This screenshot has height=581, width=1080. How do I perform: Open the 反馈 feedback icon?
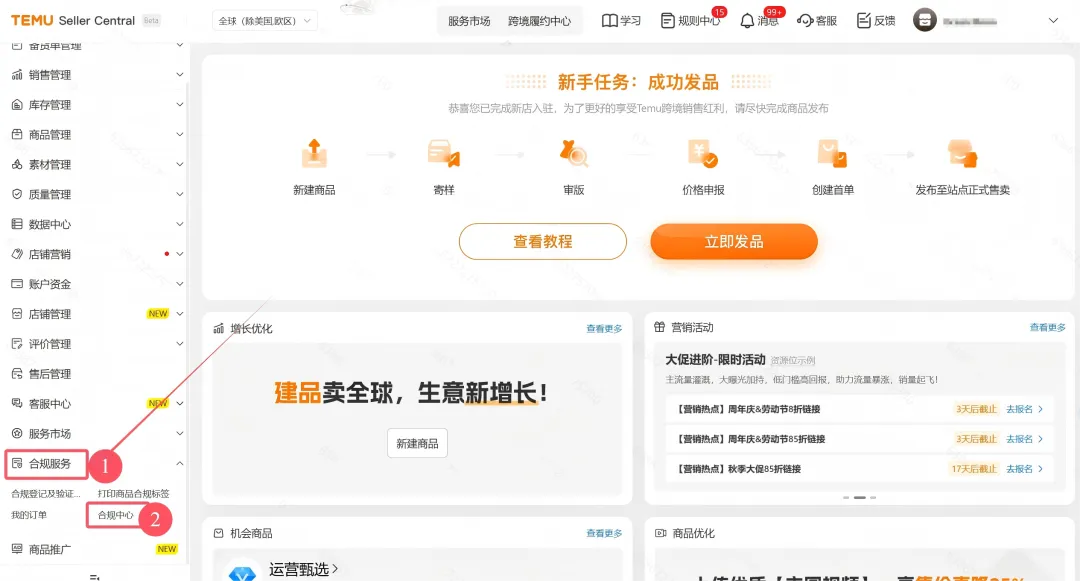[x=876, y=21]
